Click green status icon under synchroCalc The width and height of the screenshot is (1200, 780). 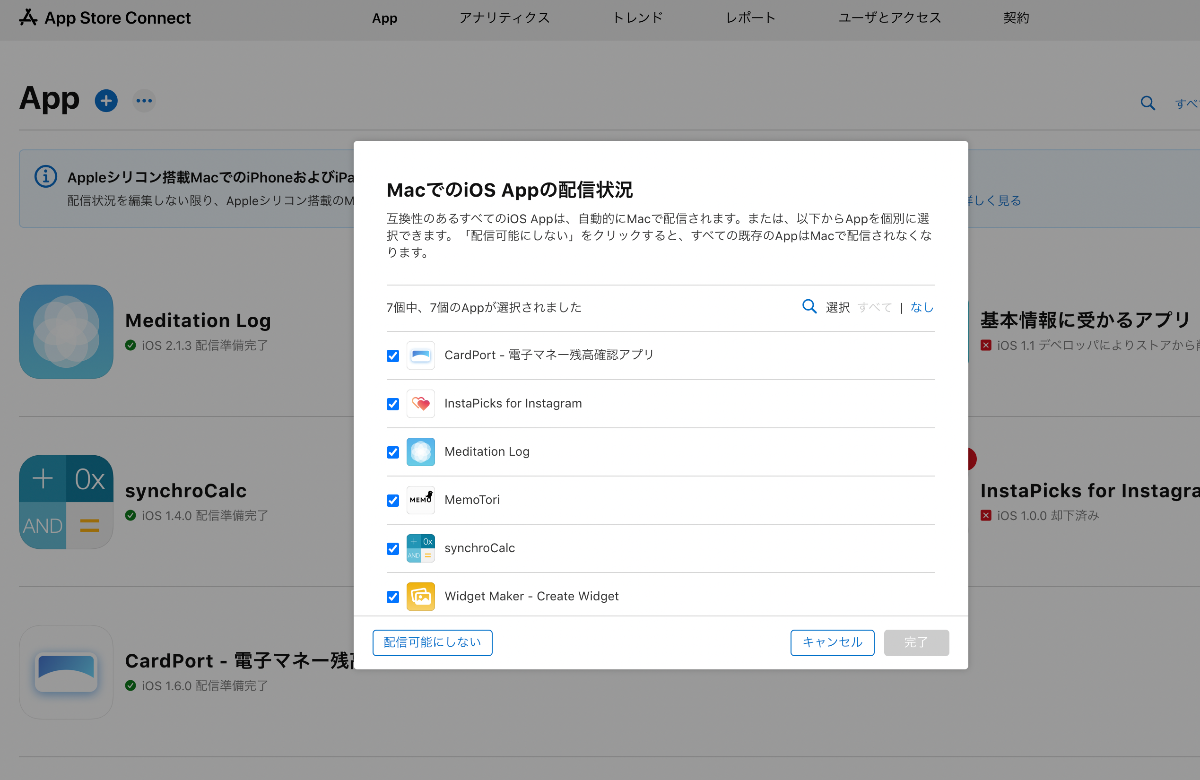point(131,516)
